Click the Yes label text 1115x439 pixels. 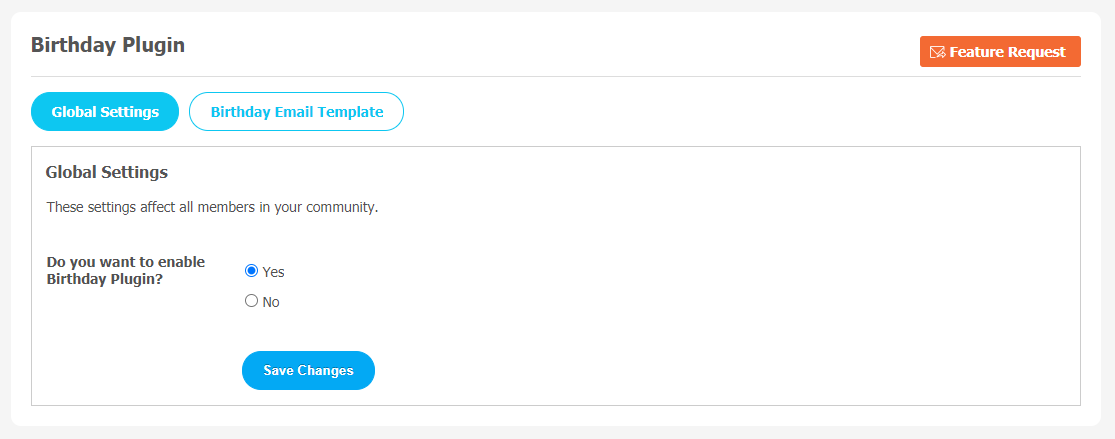273,272
